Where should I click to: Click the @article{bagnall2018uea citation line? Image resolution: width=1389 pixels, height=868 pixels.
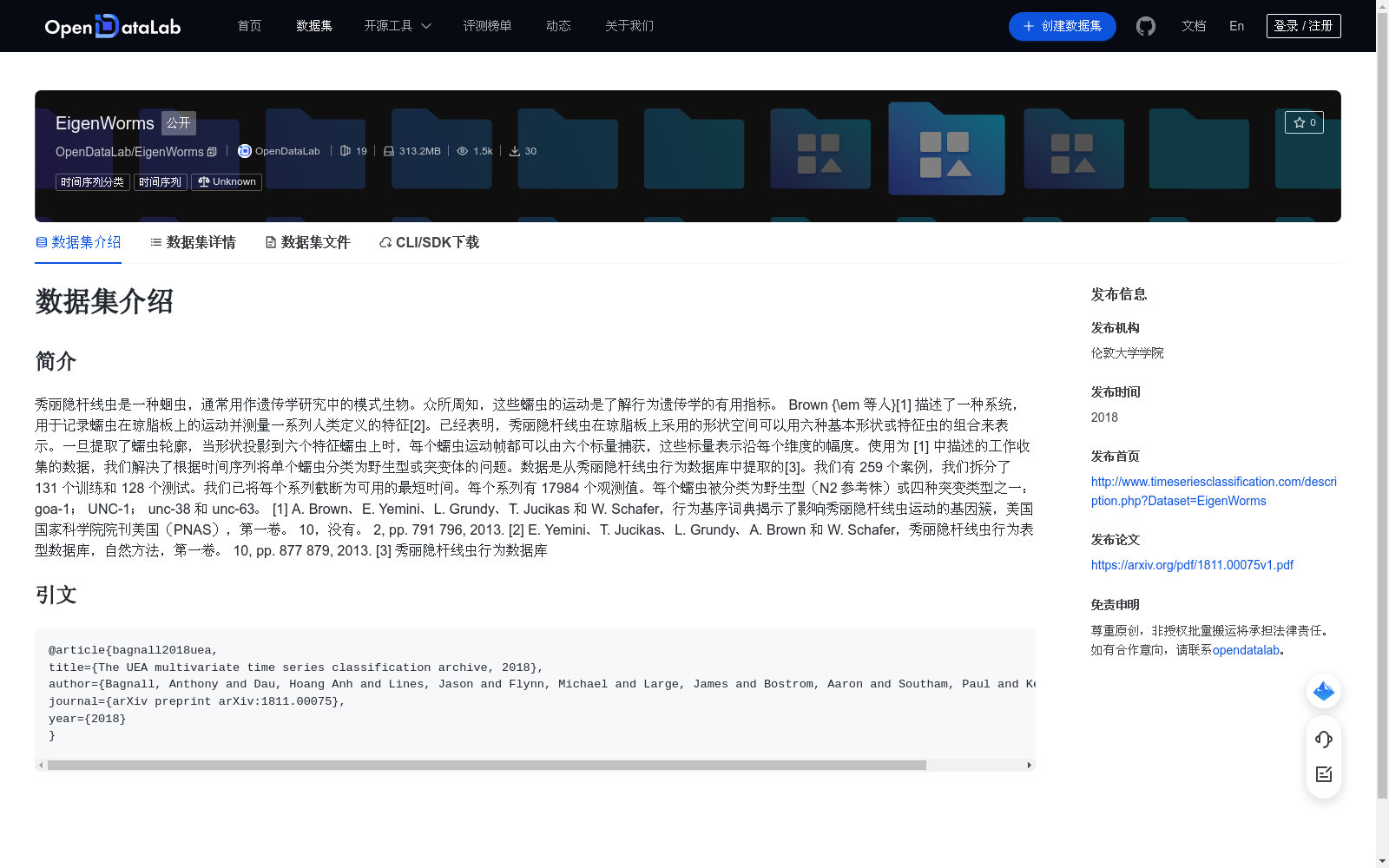point(133,650)
